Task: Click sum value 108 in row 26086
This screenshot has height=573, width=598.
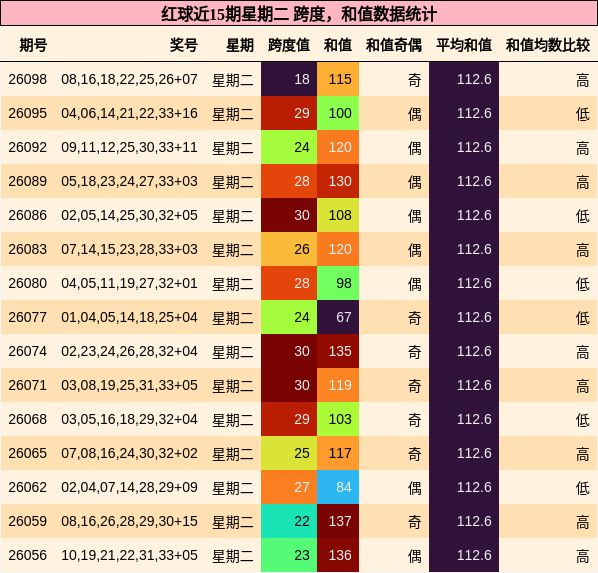Action: (338, 215)
